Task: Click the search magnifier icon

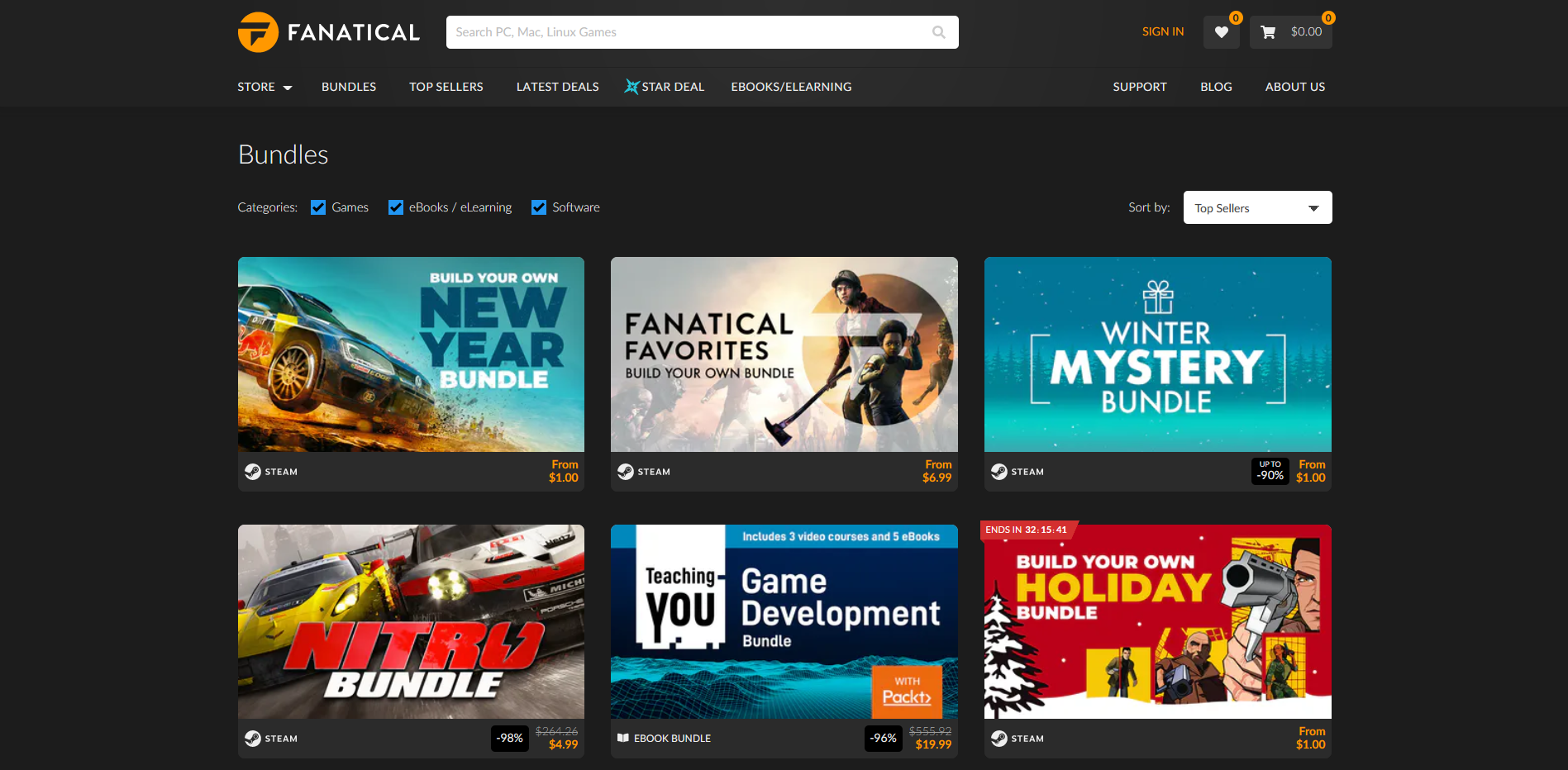Action: pos(938,32)
